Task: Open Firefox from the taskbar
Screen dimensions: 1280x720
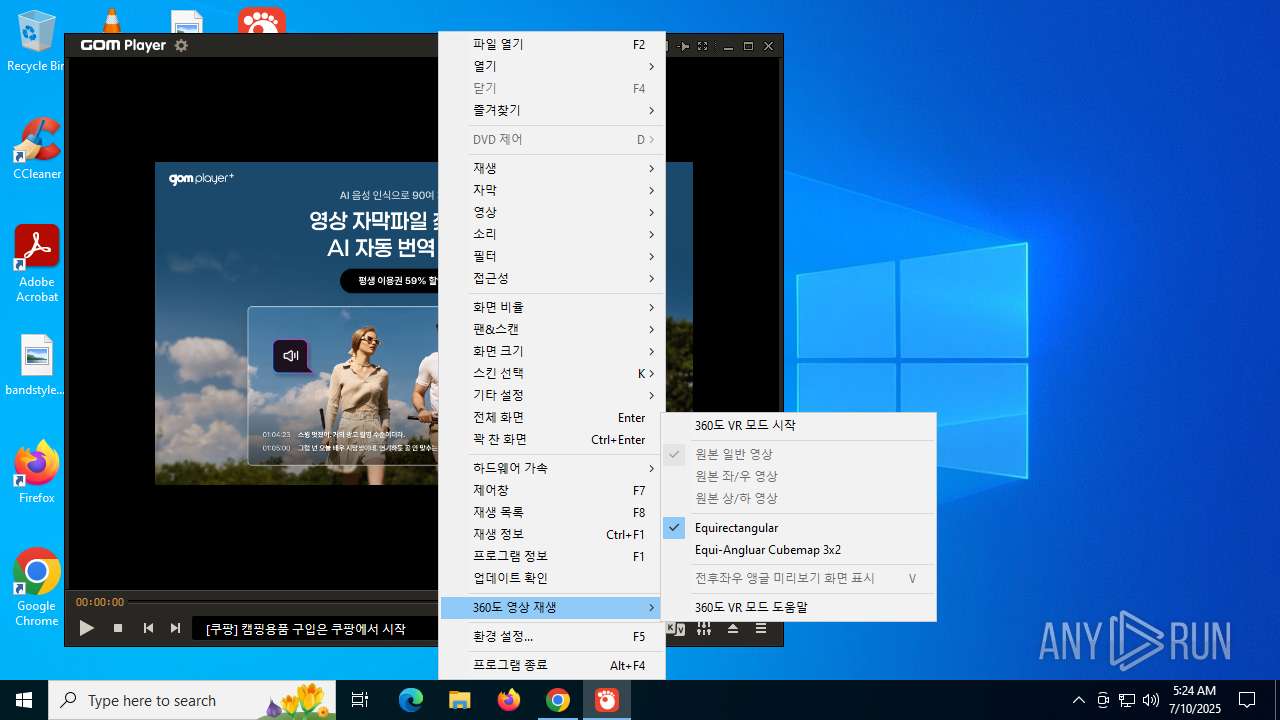Action: click(x=509, y=700)
